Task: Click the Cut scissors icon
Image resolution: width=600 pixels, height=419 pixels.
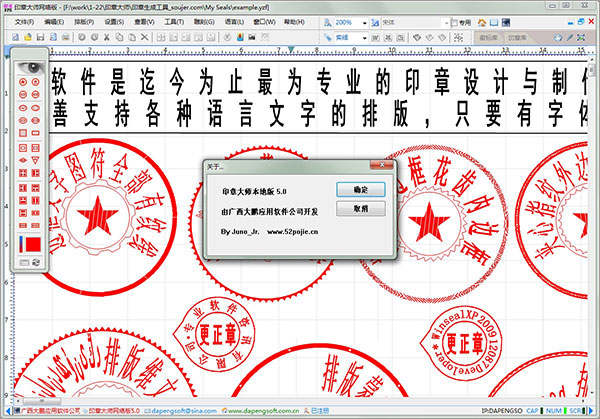Action: 107,37
